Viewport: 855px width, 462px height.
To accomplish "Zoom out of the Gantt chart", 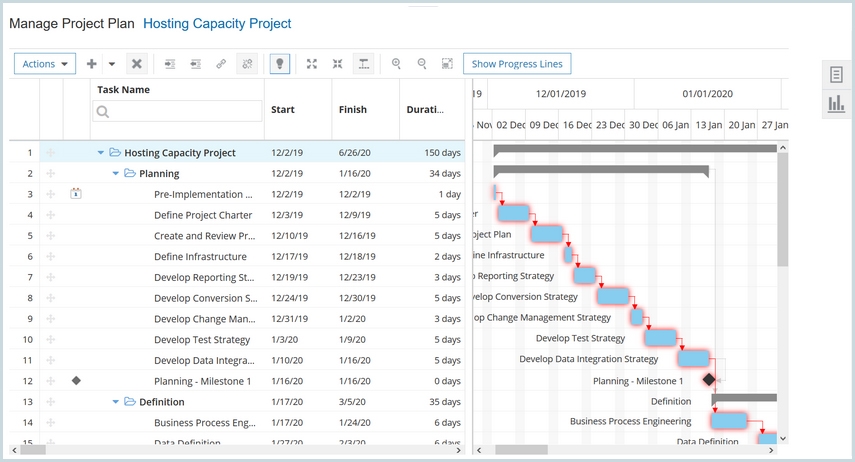I will (x=422, y=64).
